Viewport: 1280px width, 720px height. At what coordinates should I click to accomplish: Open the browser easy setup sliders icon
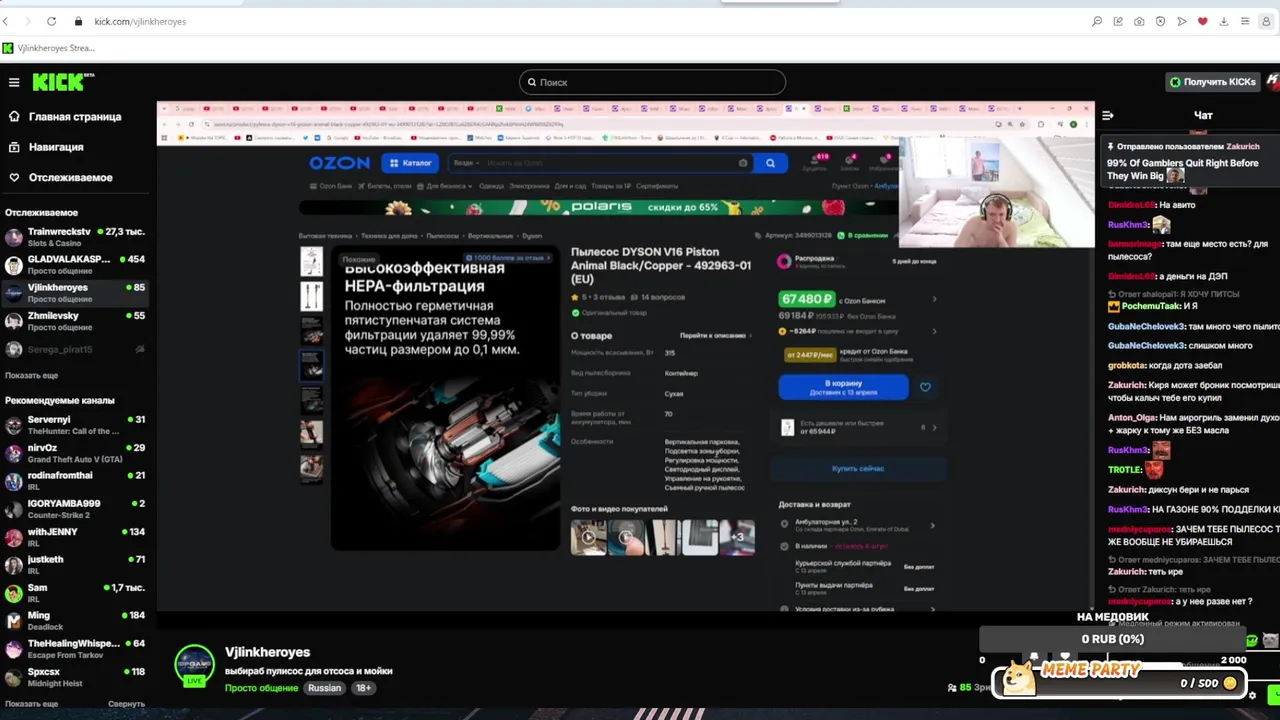pyautogui.click(x=1245, y=21)
